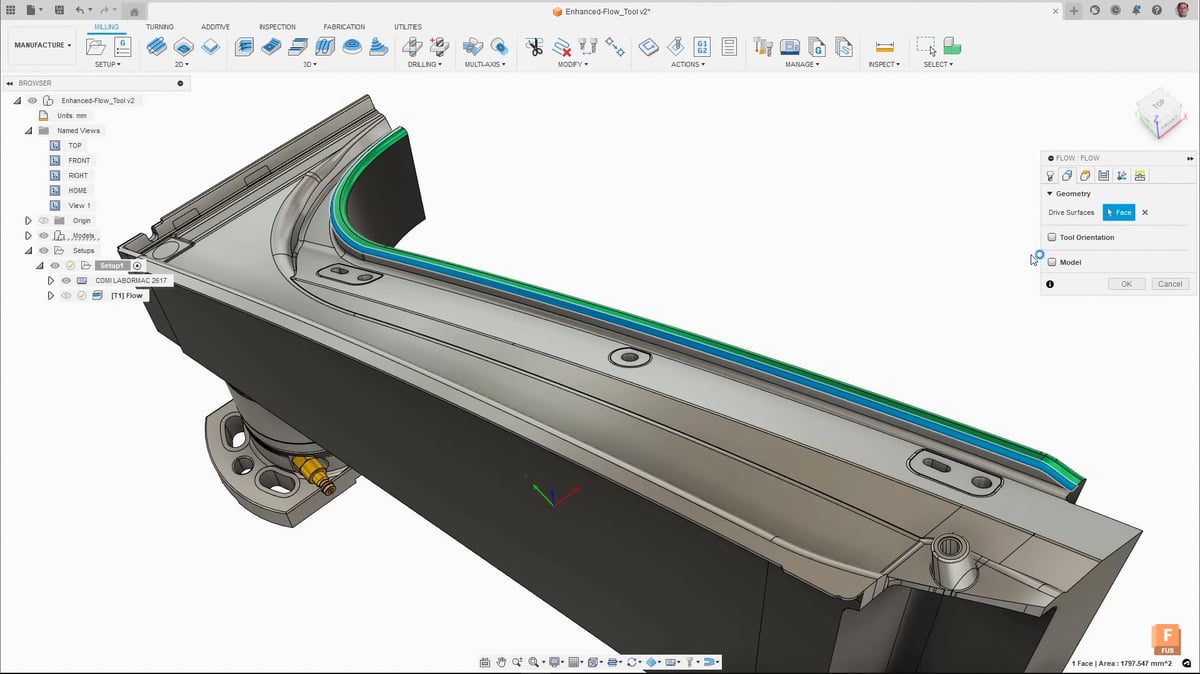This screenshot has width=1200, height=674.
Task: Open the MULTI-AXIS dropdown menu
Action: [486, 64]
